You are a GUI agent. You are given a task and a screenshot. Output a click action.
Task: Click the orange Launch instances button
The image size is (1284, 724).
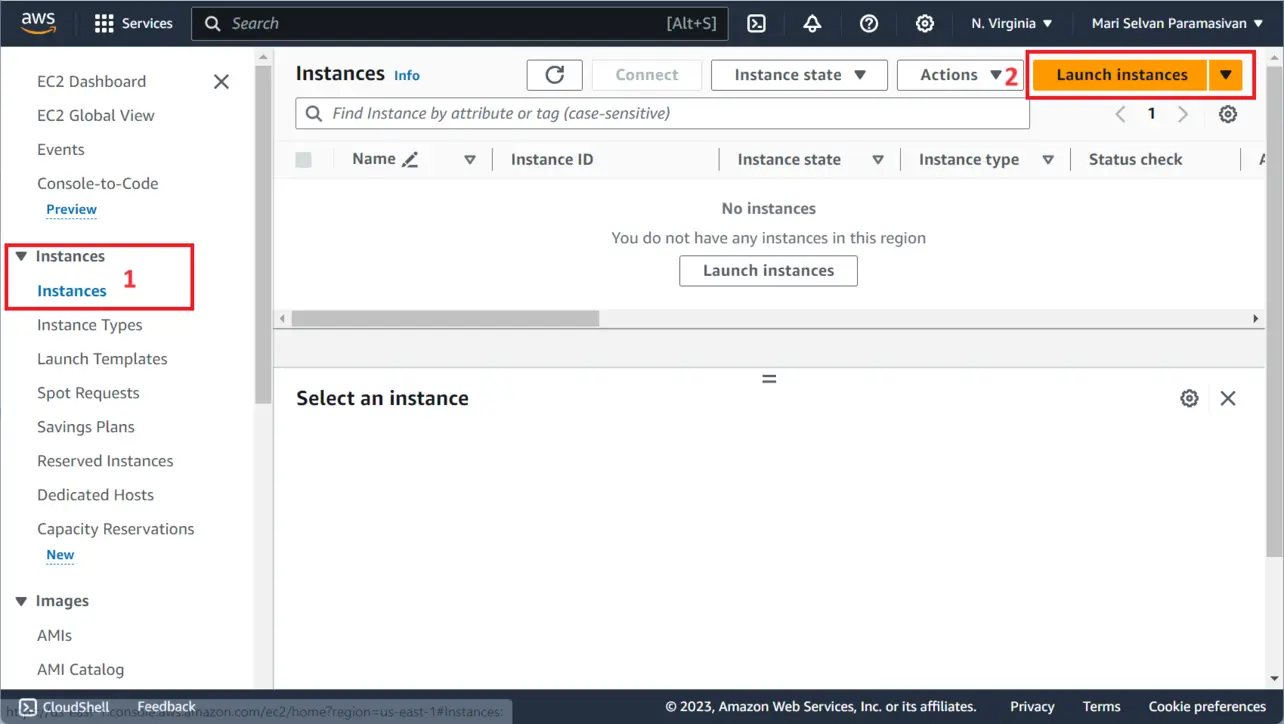pos(1122,75)
